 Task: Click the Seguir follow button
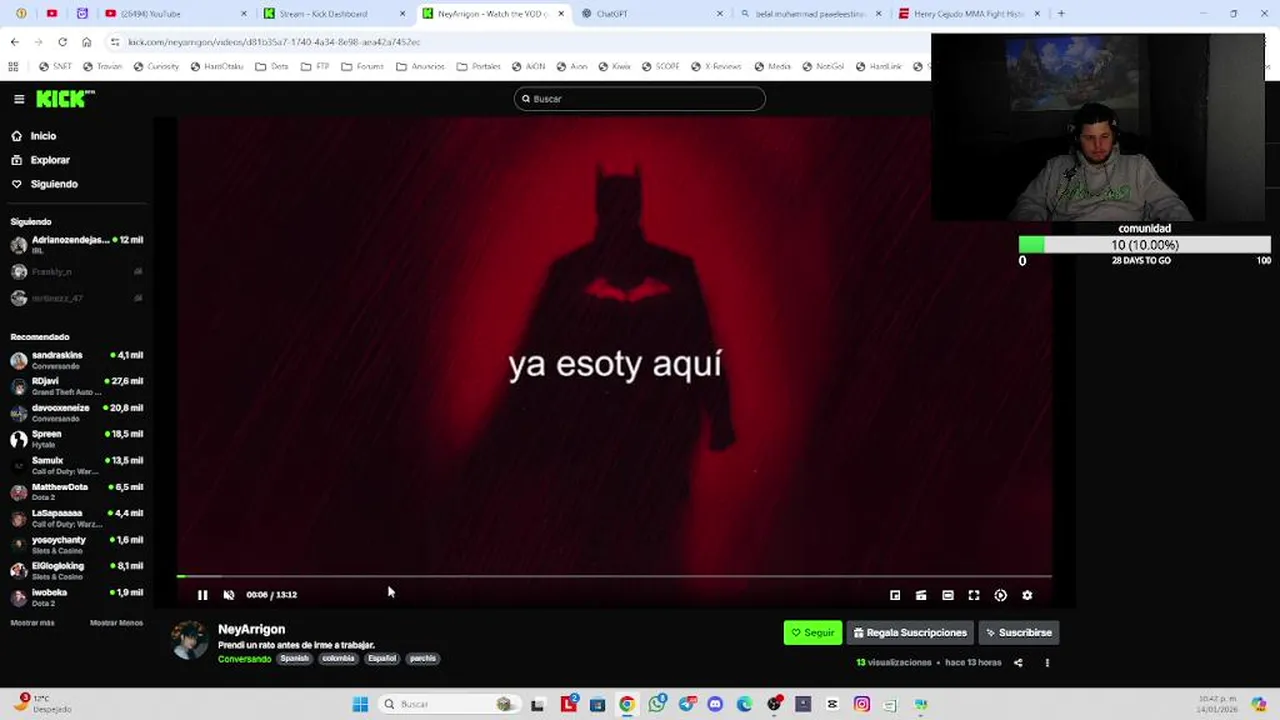click(813, 632)
